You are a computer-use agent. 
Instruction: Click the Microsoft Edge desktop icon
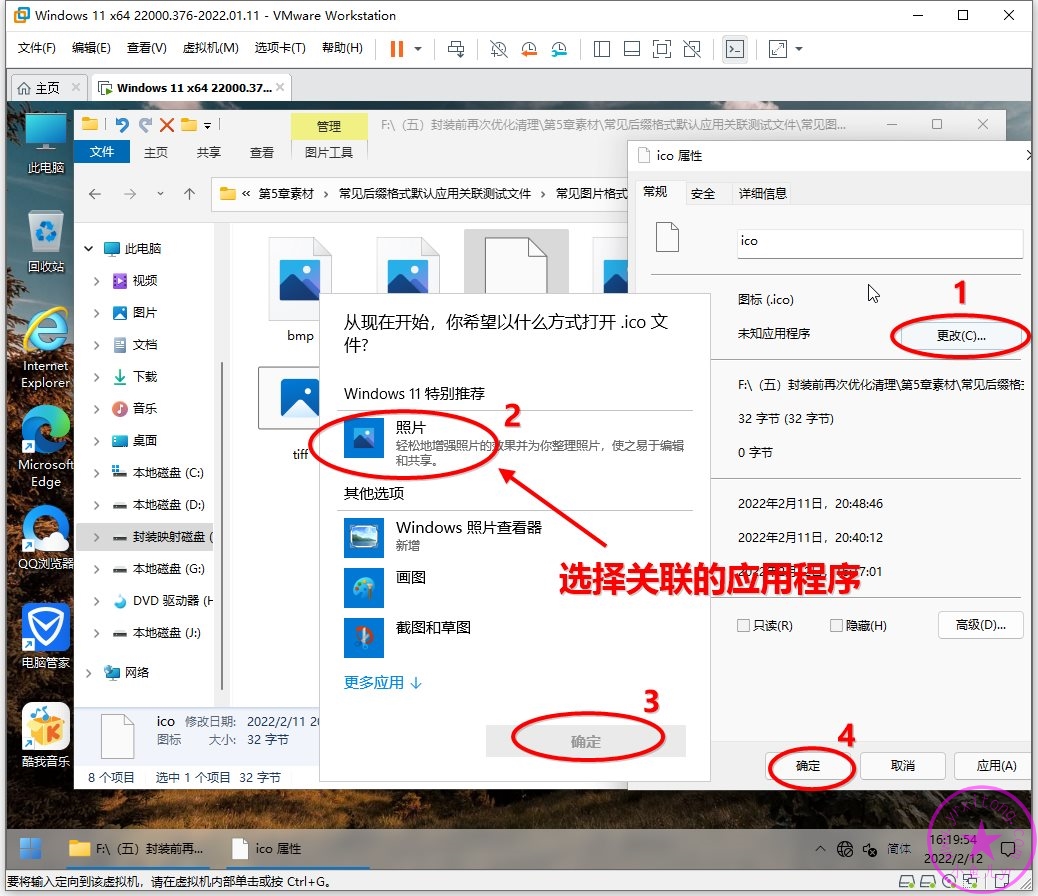click(x=46, y=448)
